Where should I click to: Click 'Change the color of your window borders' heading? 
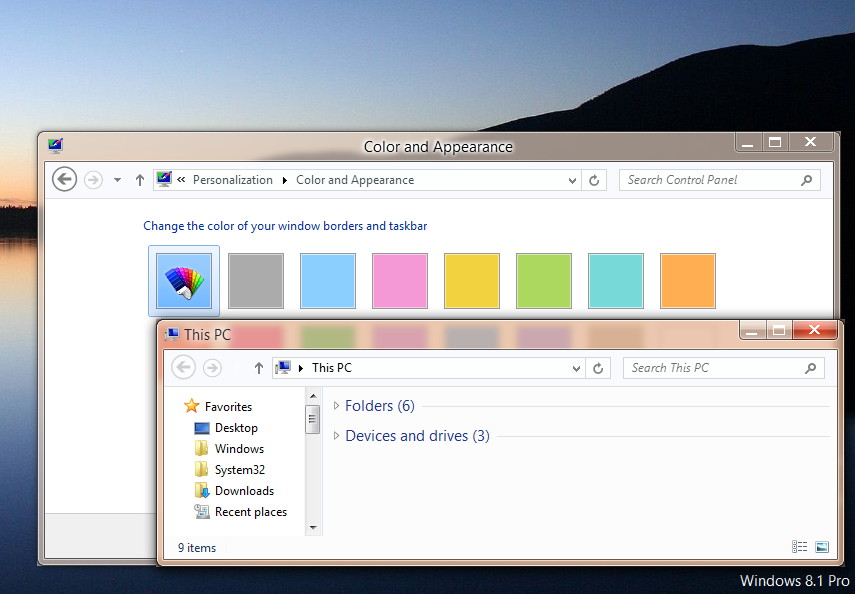(x=285, y=226)
